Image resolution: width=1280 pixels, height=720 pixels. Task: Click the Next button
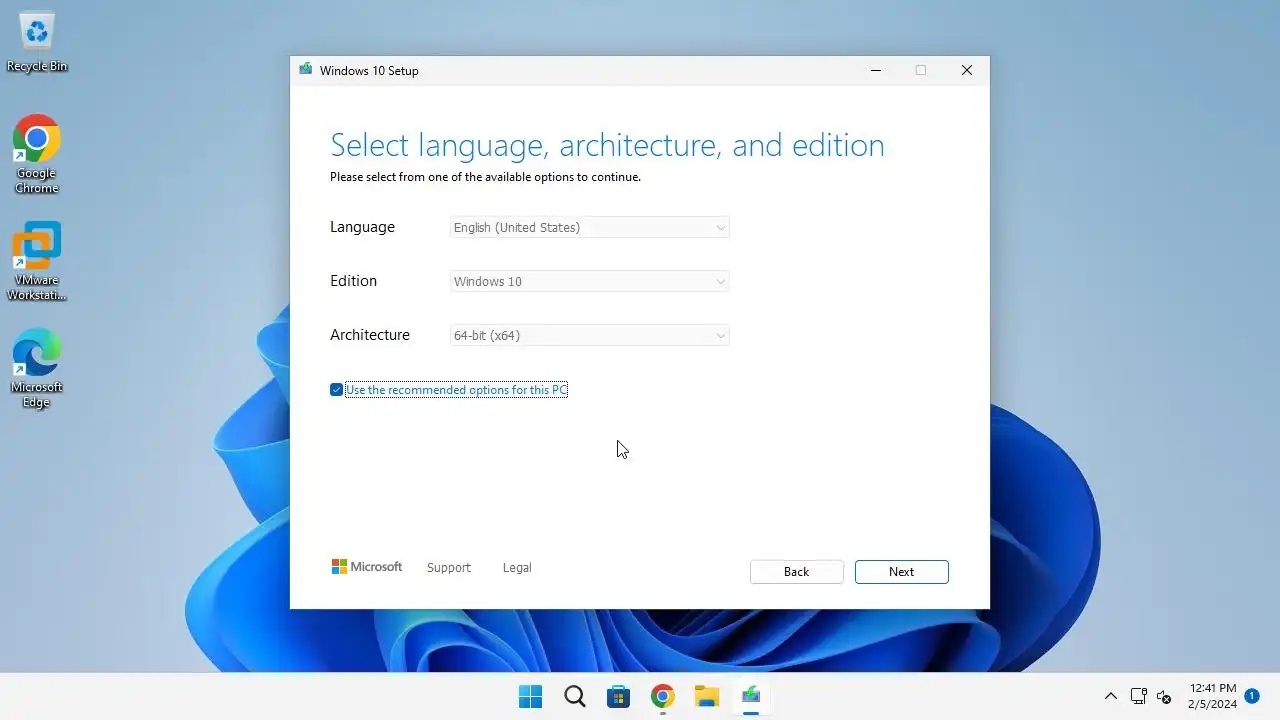click(902, 572)
